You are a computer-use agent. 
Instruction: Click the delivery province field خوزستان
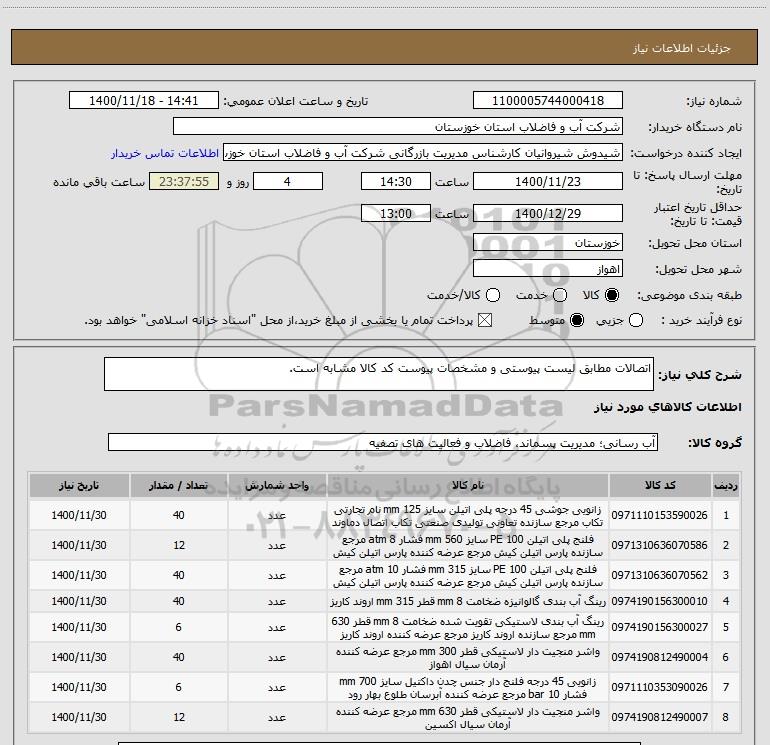(548, 242)
